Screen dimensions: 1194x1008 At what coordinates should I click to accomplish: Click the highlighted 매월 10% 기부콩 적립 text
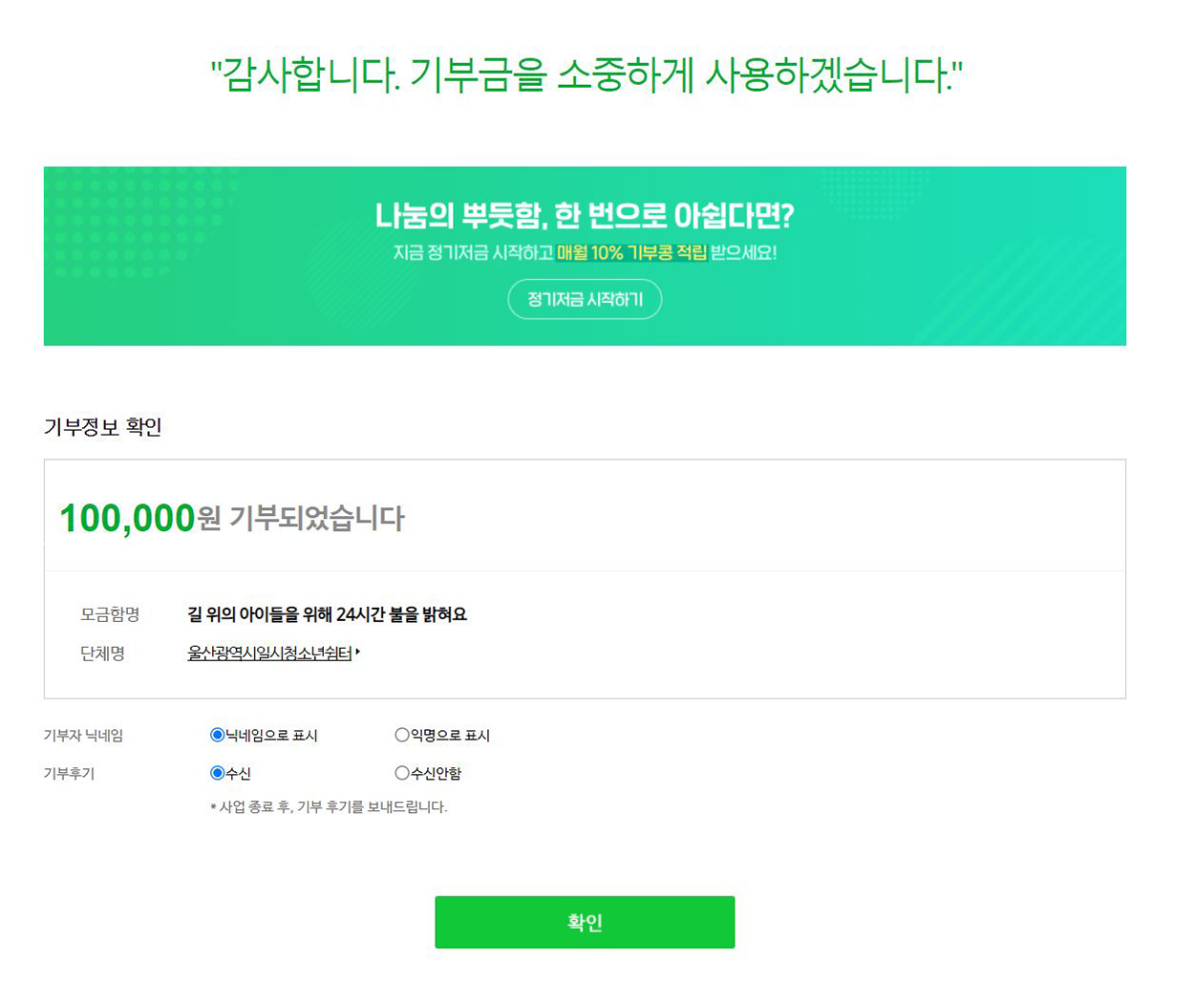pyautogui.click(x=631, y=253)
